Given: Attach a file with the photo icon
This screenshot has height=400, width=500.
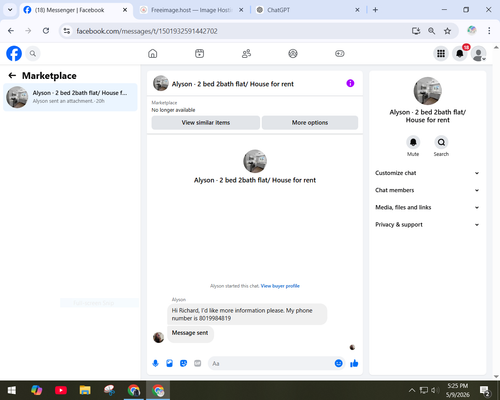Looking at the screenshot, I should 169,363.
